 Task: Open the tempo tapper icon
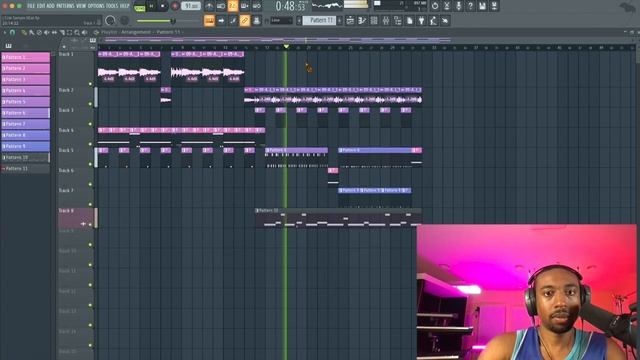tap(433, 20)
